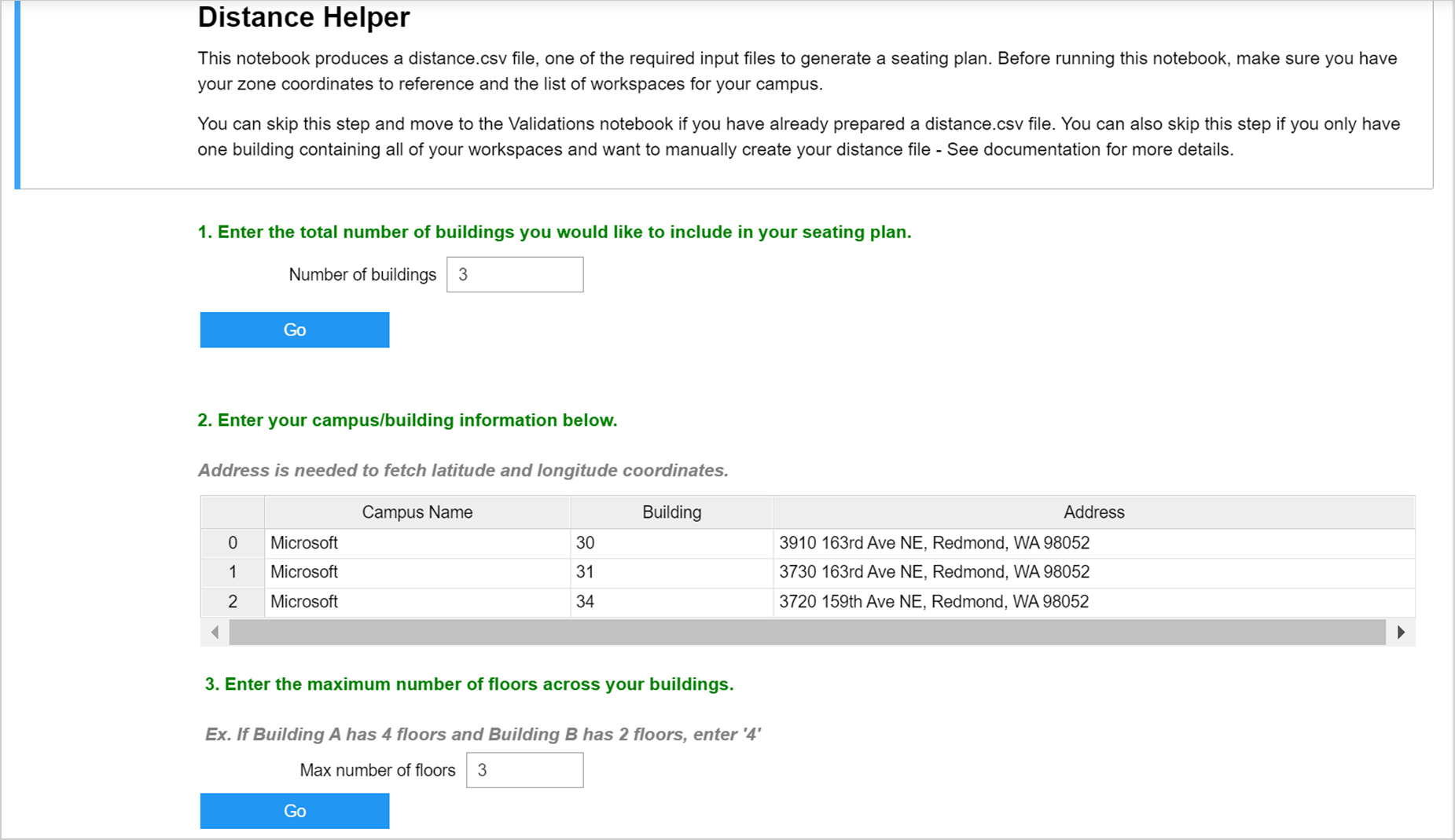Click the step 1 heading about total buildings
Image resolution: width=1455 pixels, height=840 pixels.
point(554,232)
